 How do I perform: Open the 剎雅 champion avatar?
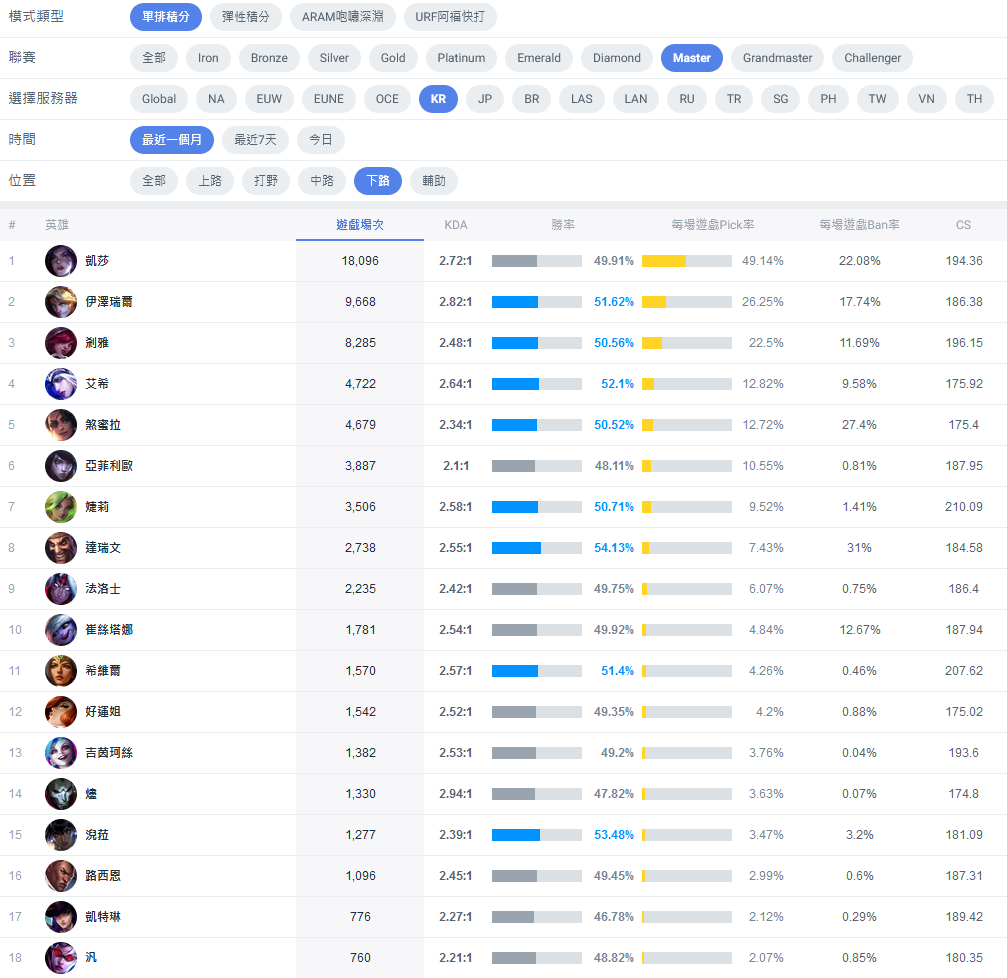coord(61,343)
